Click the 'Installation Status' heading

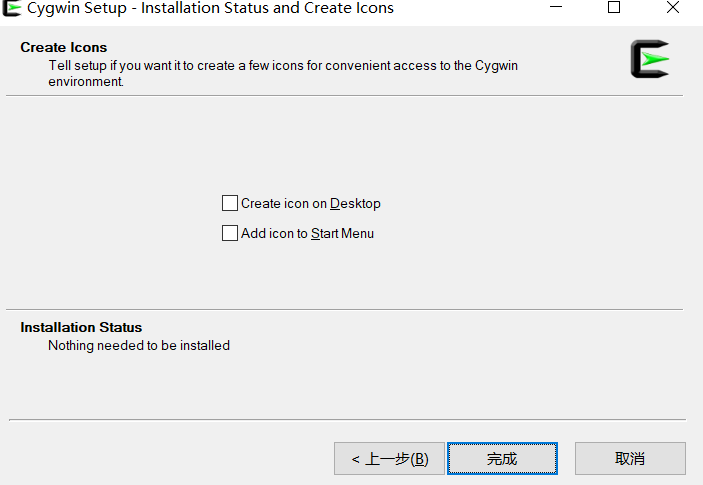tap(81, 327)
